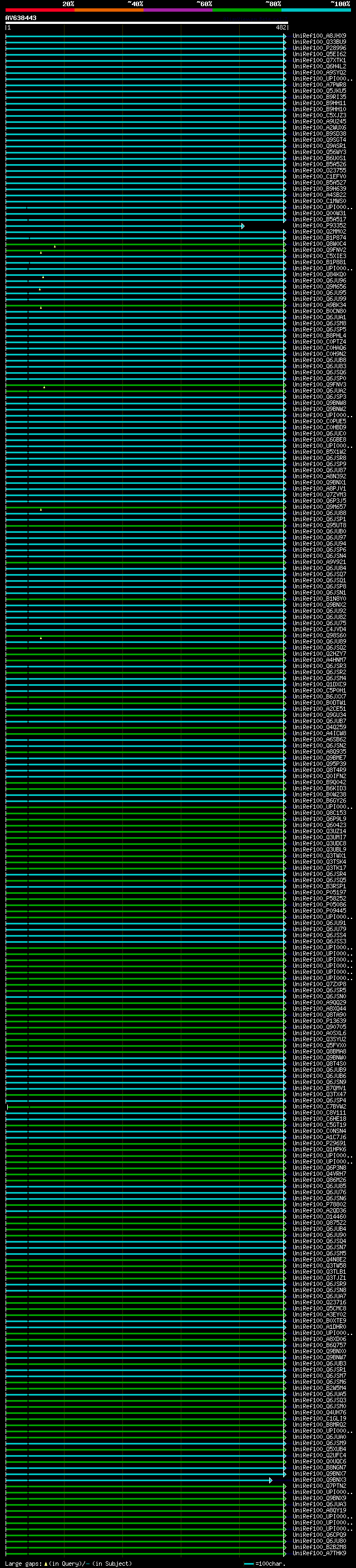Click the cyan 100char scale line in legend
Image resolution: width=356 pixels, height=1568 pixels.
coord(248,1564)
